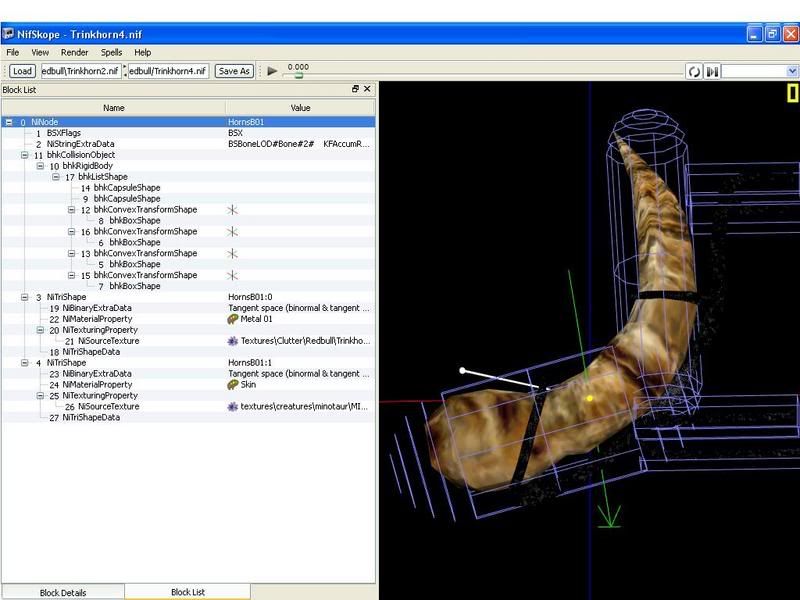This screenshot has height=600, width=800.
Task: Float the Block List panel
Action: (355, 89)
